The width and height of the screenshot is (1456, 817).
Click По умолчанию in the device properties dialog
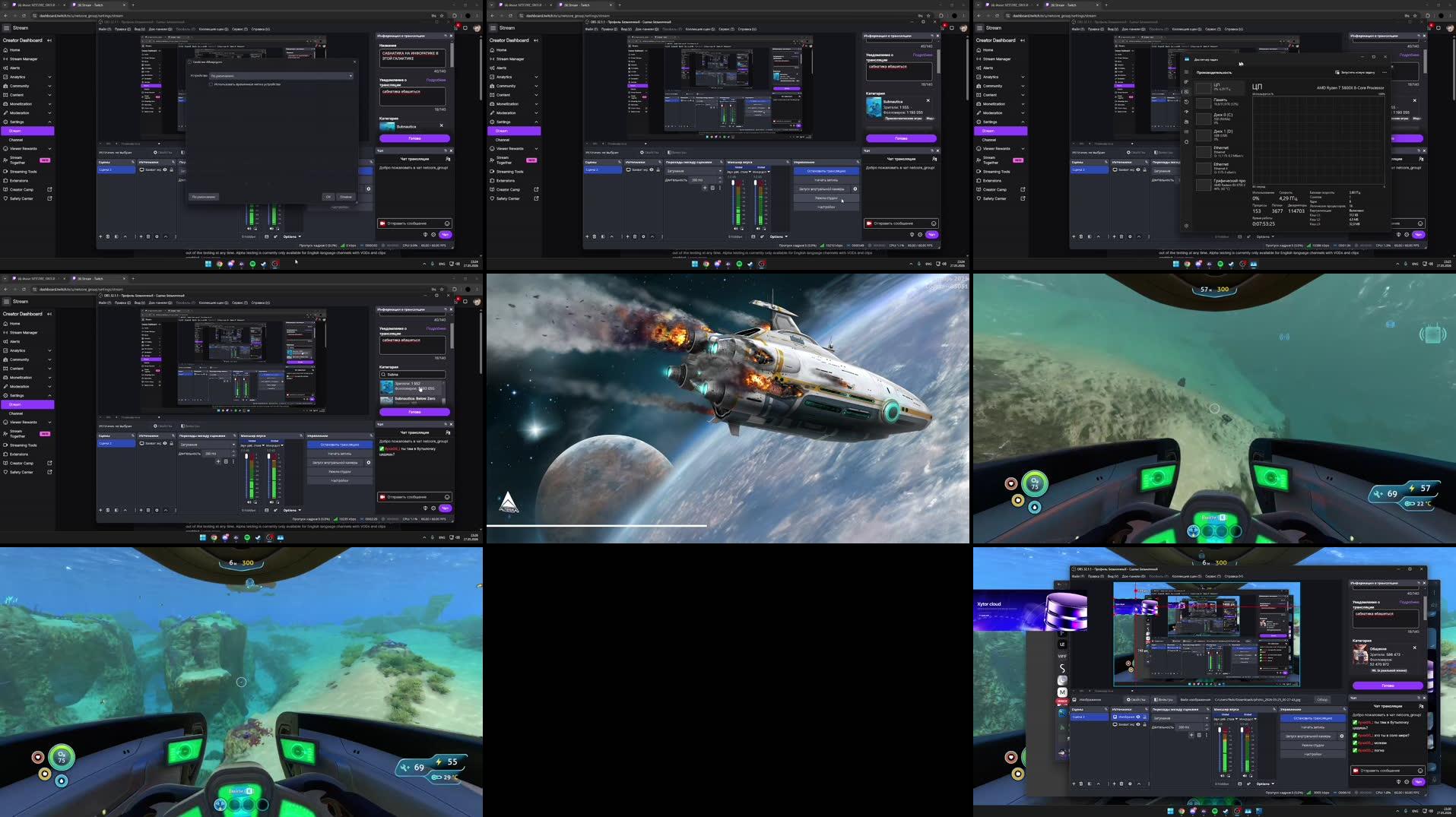pyautogui.click(x=204, y=197)
